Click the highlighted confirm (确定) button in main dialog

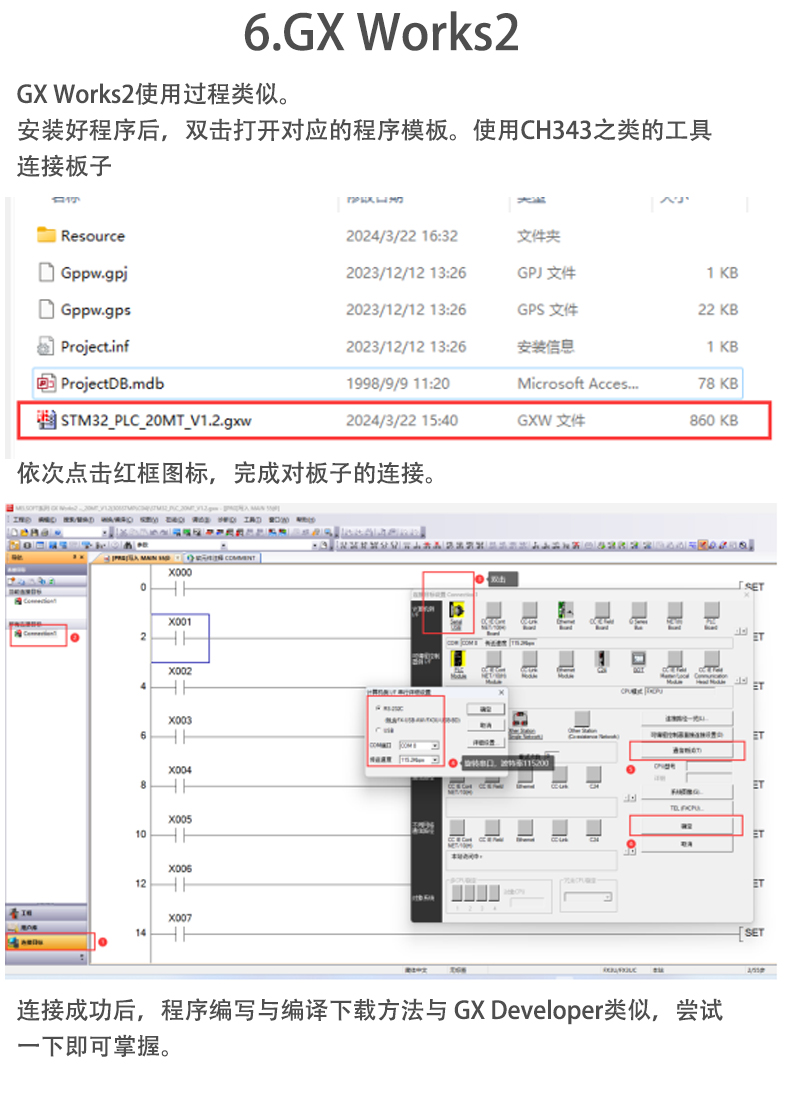pos(686,826)
